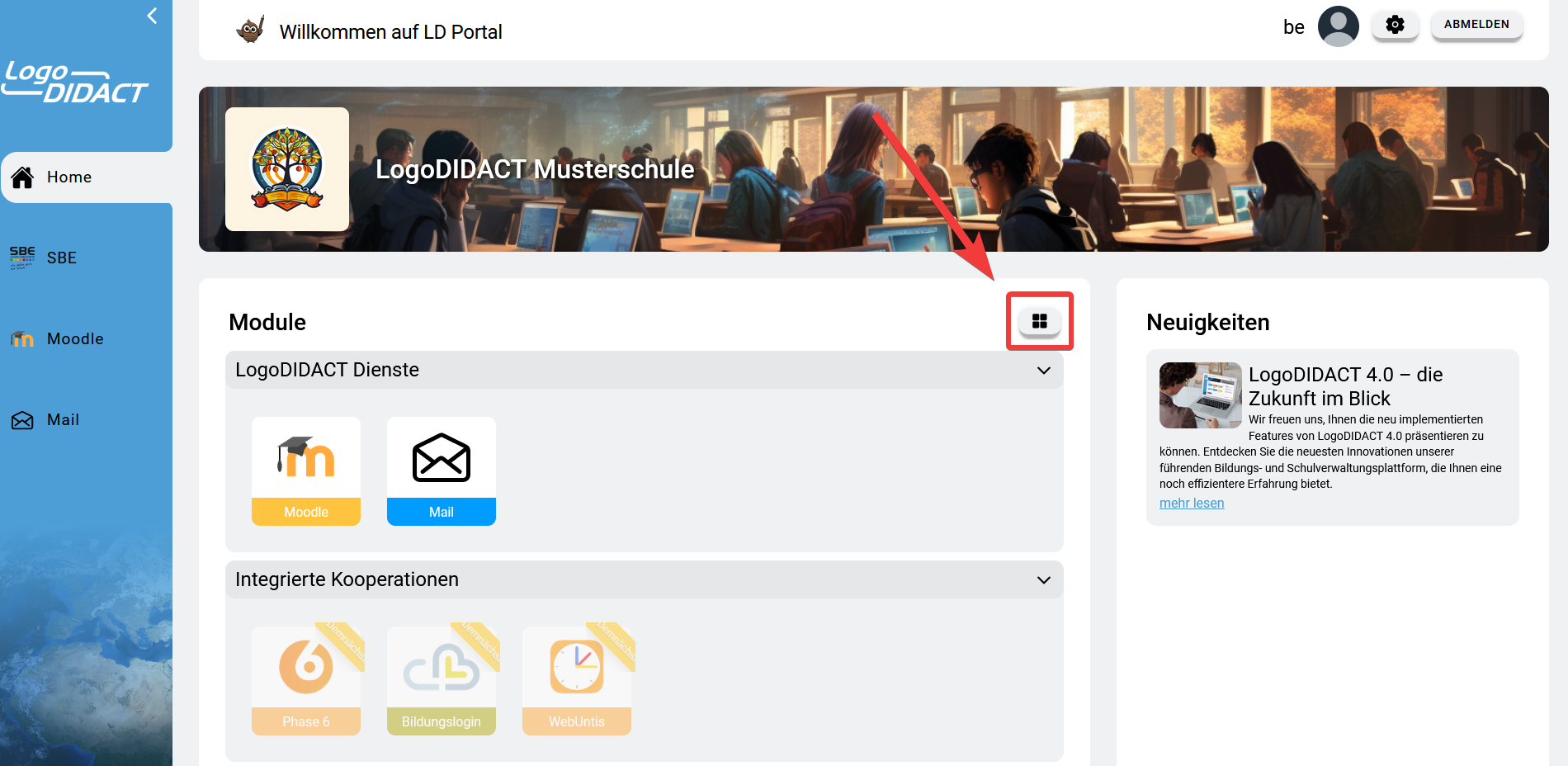Image resolution: width=1568 pixels, height=766 pixels.
Task: Click the 'LogoDIDACT Musterschule' banner title
Action: click(x=535, y=169)
